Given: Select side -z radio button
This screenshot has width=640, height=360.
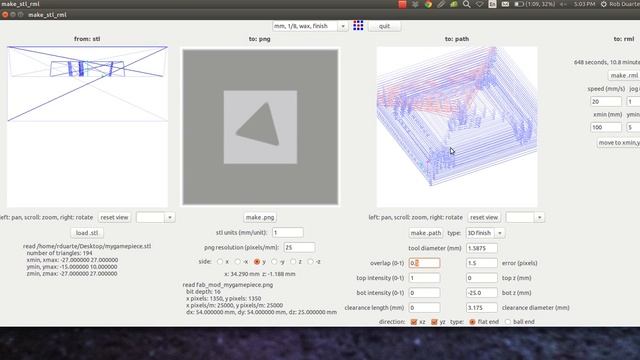Looking at the screenshot, I should tap(311, 262).
